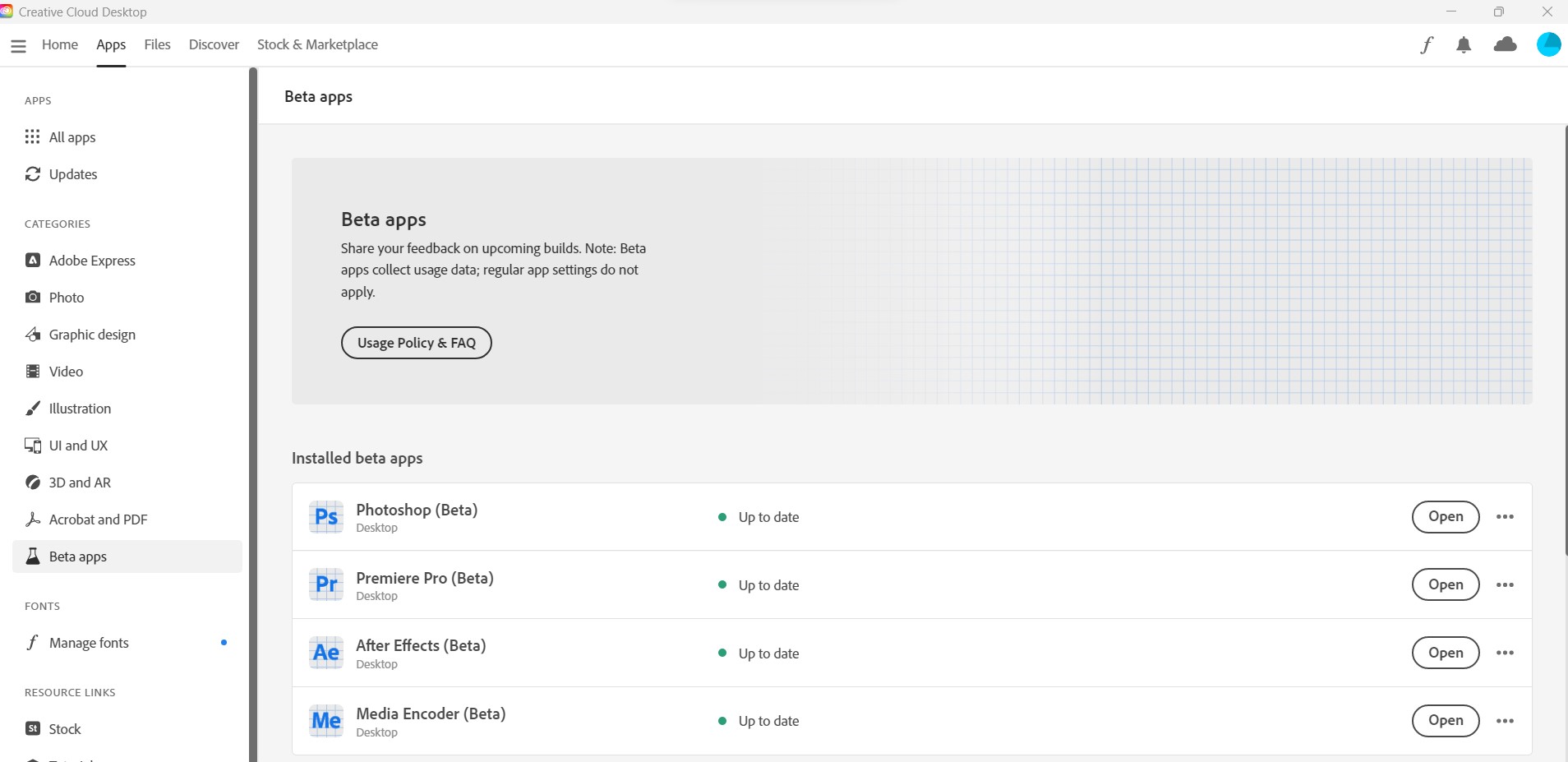Click the profile avatar

click(x=1548, y=44)
